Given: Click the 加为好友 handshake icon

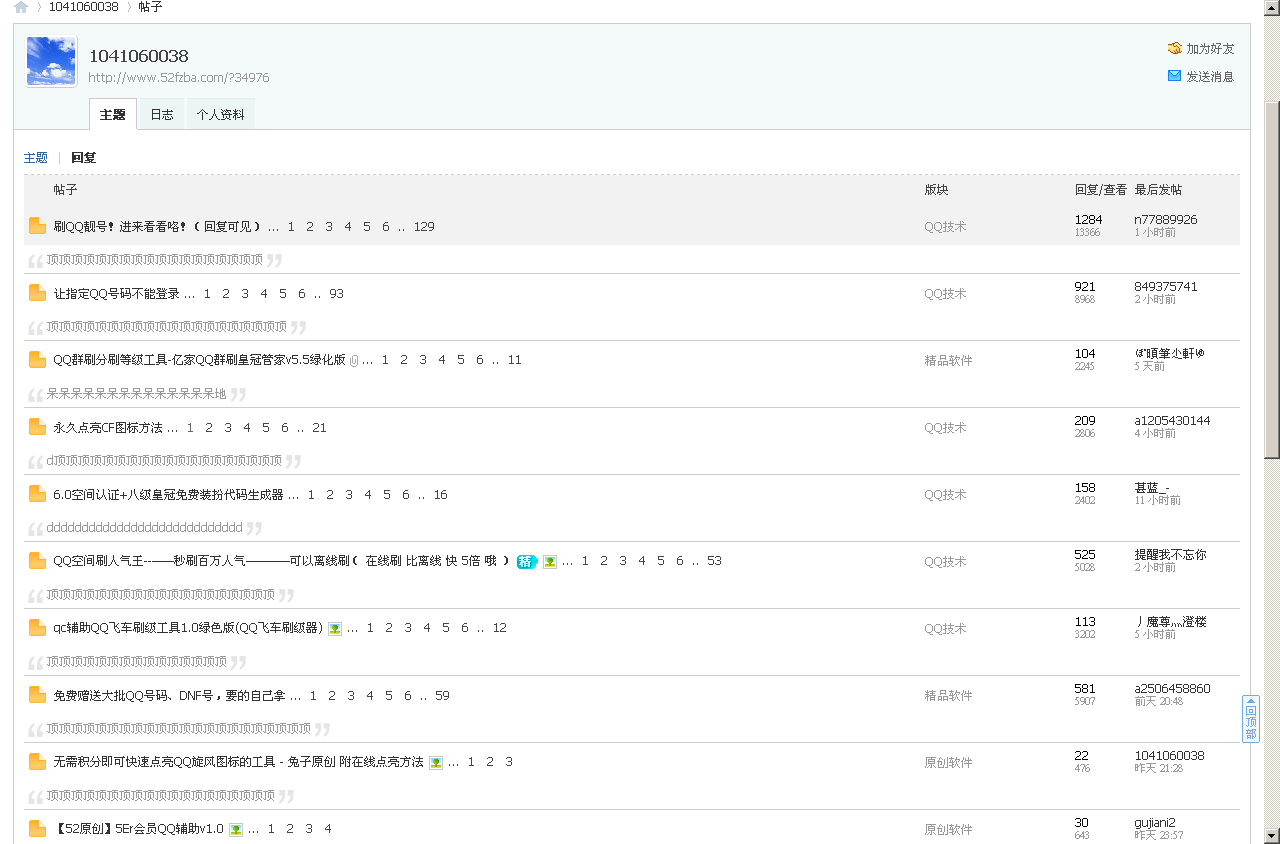Looking at the screenshot, I should (1175, 48).
